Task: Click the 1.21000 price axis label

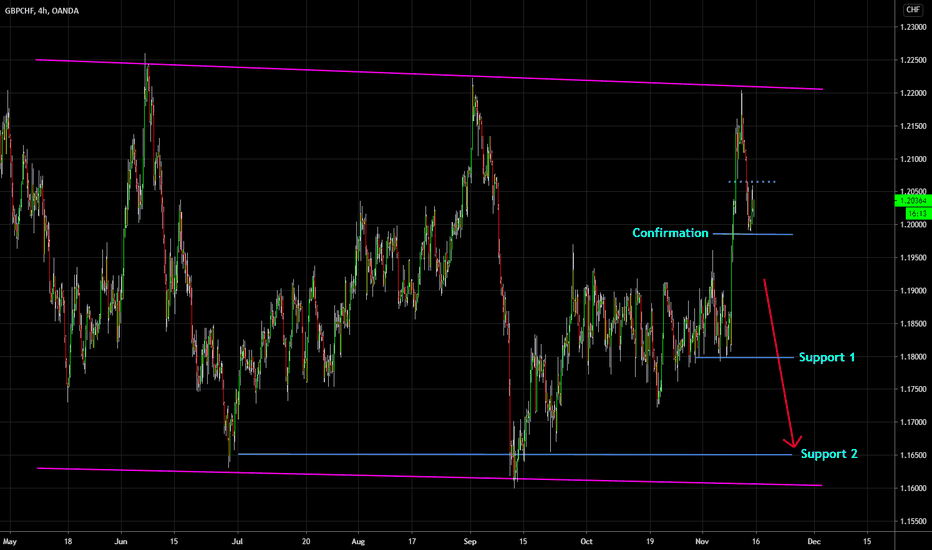Action: click(x=913, y=159)
